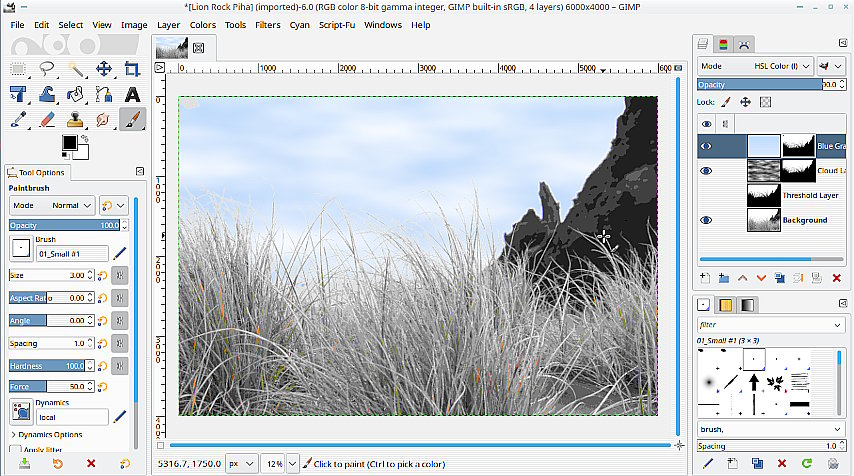Image resolution: width=854 pixels, height=476 pixels.
Task: Open the Colors menu
Action: 203,25
